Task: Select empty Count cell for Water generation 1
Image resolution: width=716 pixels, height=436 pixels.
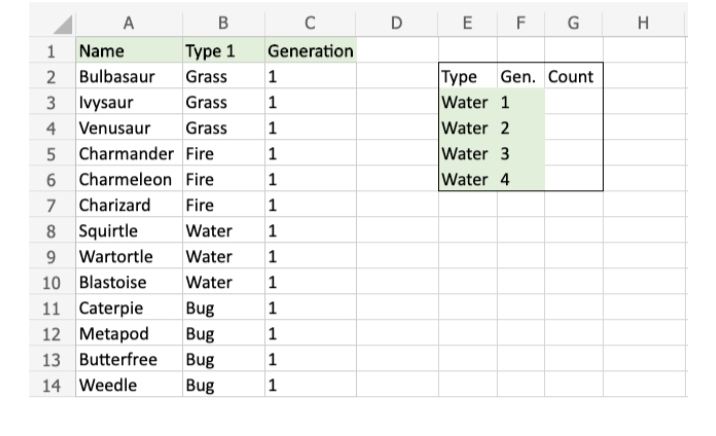Action: (x=573, y=101)
